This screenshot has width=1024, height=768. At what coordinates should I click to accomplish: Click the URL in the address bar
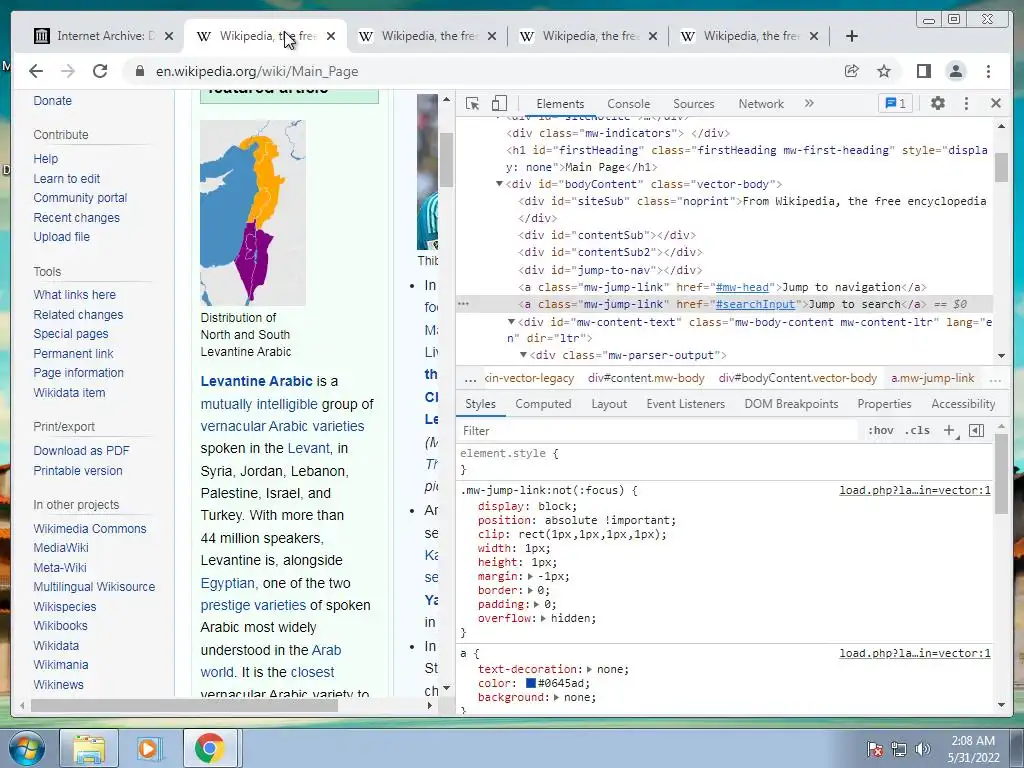click(257, 71)
